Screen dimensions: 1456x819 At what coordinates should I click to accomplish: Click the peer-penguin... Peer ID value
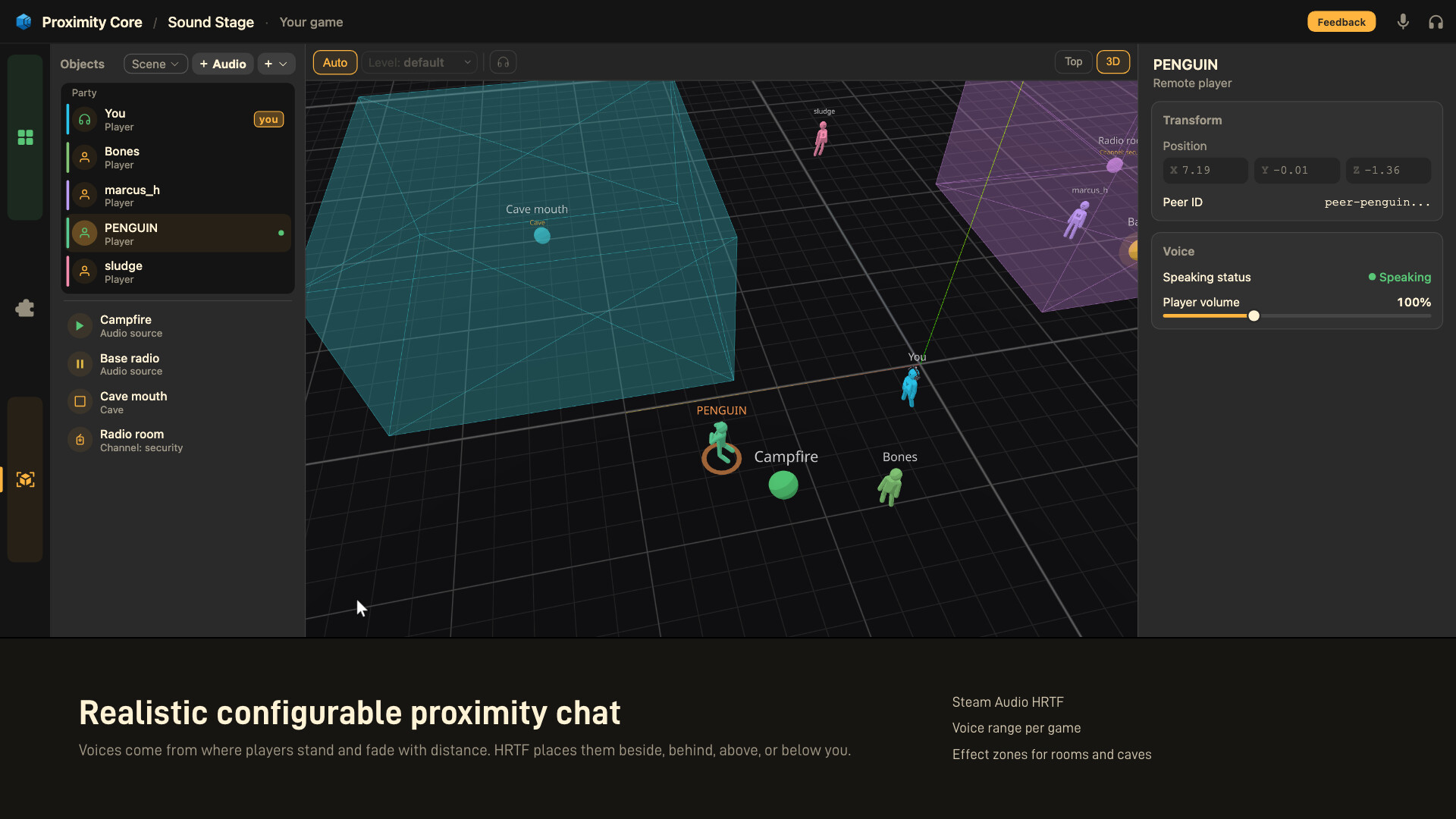[x=1378, y=202]
